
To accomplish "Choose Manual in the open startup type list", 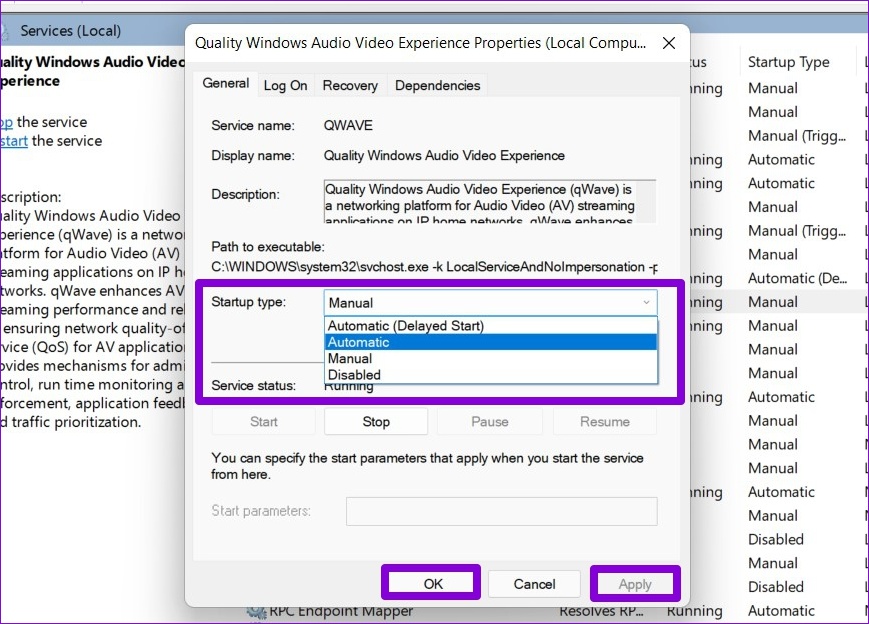I will tap(491, 359).
